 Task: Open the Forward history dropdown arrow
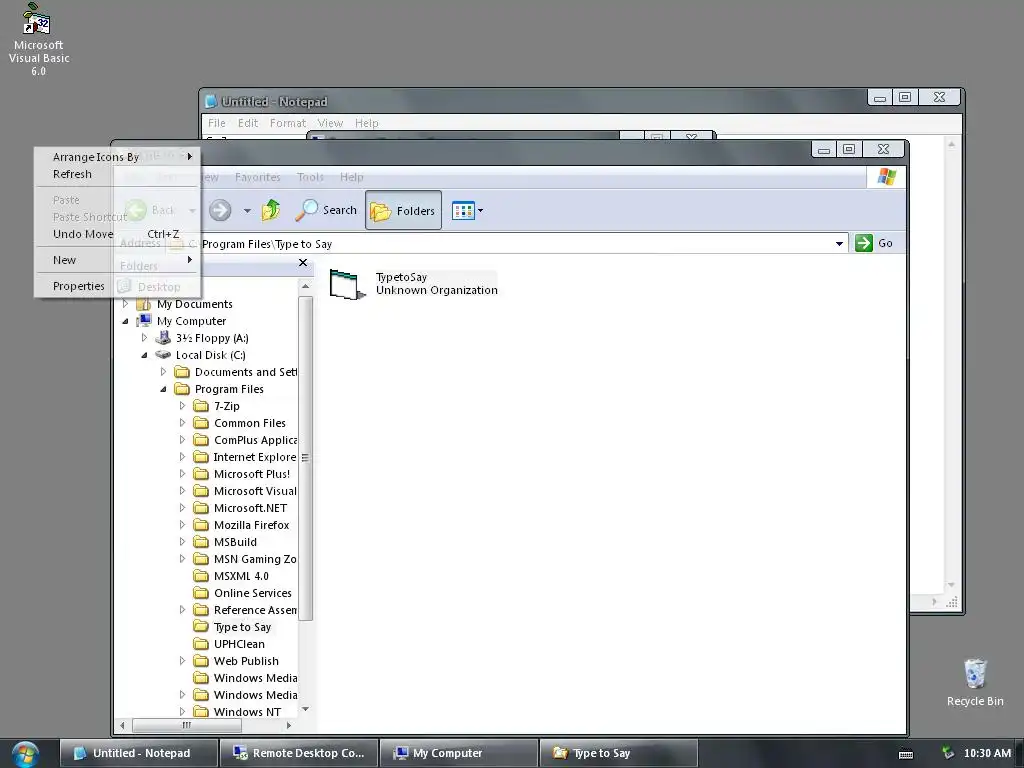[x=247, y=210]
